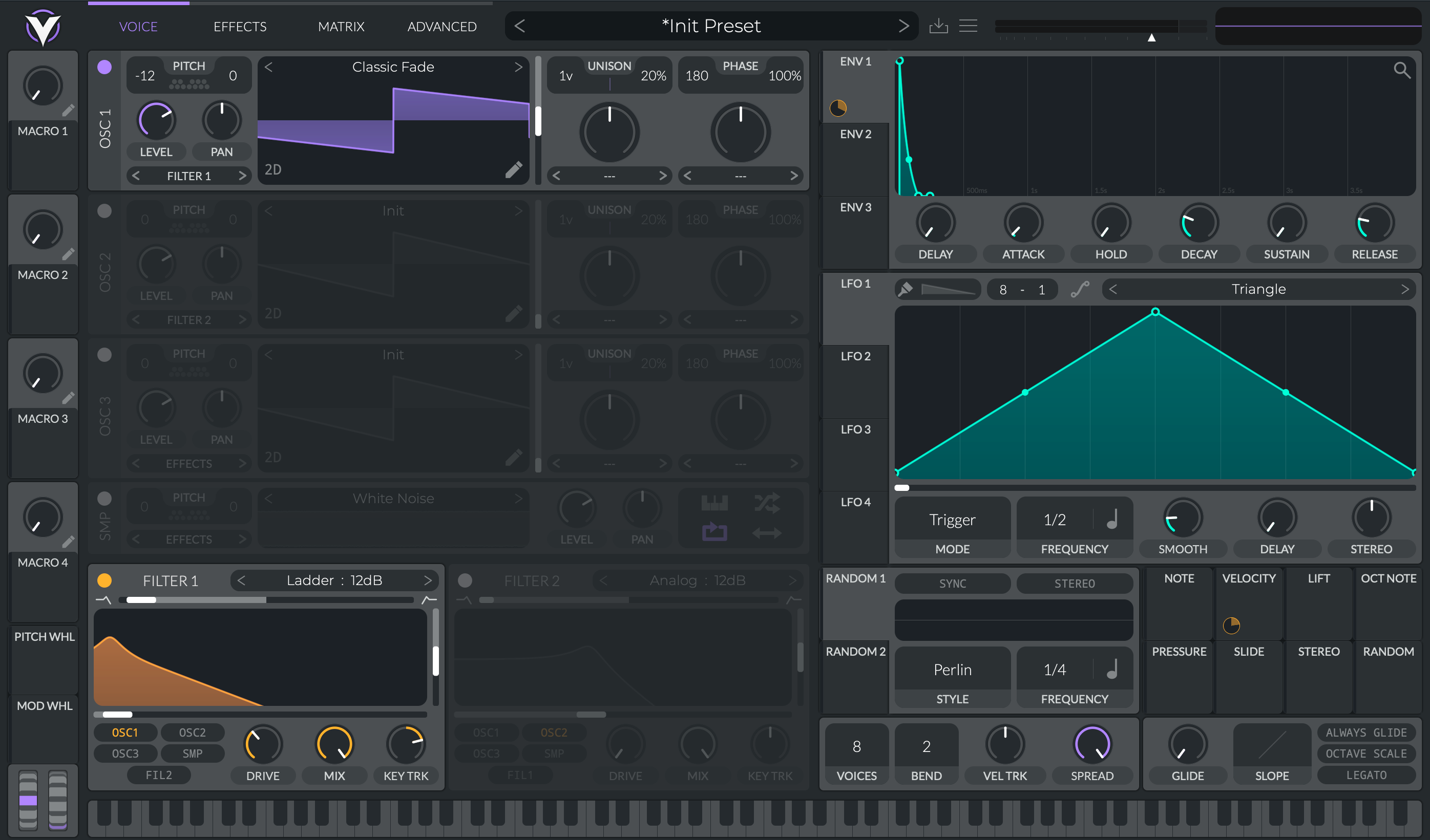
Task: Enable OSC 3 power button
Action: [104, 355]
